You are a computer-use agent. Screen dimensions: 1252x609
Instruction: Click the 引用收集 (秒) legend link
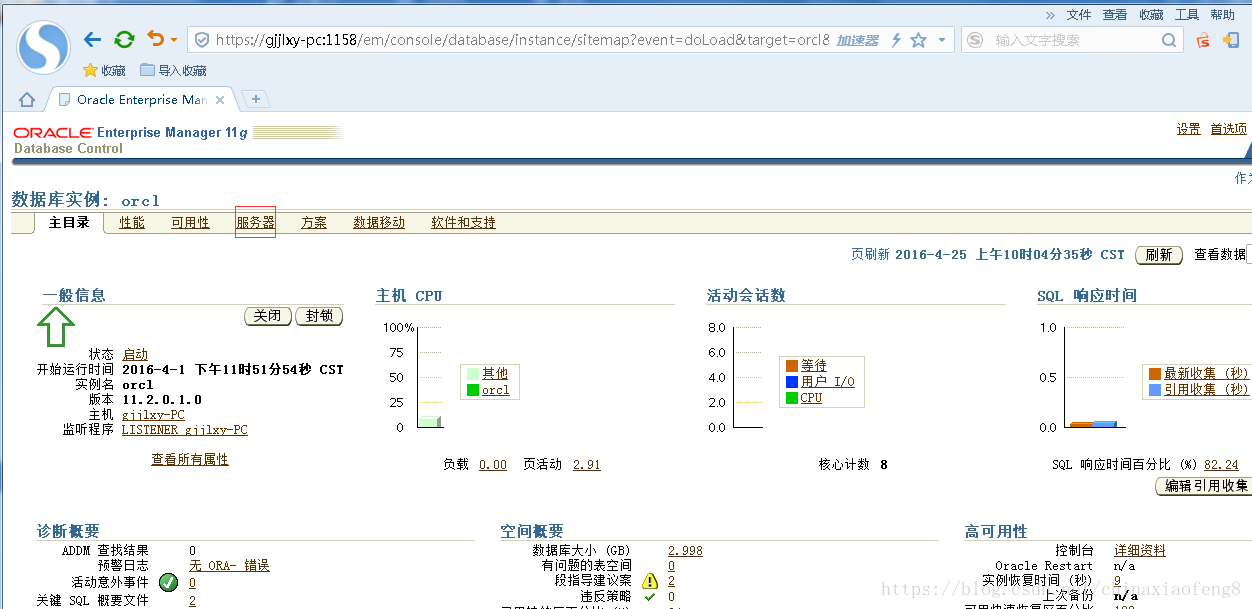[x=1206, y=390]
